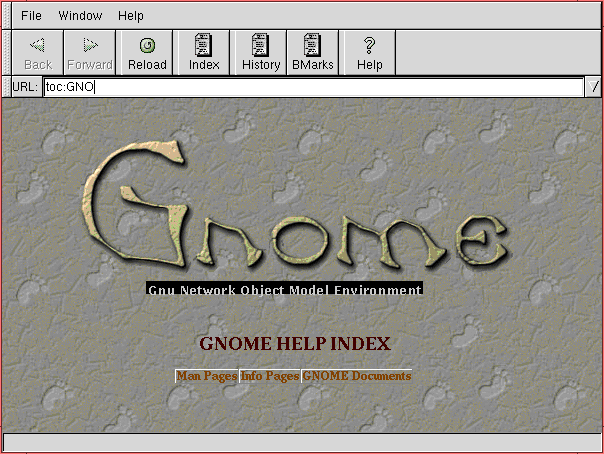604x454 pixels.
Task: Open the Help menu in menu bar
Action: click(131, 16)
